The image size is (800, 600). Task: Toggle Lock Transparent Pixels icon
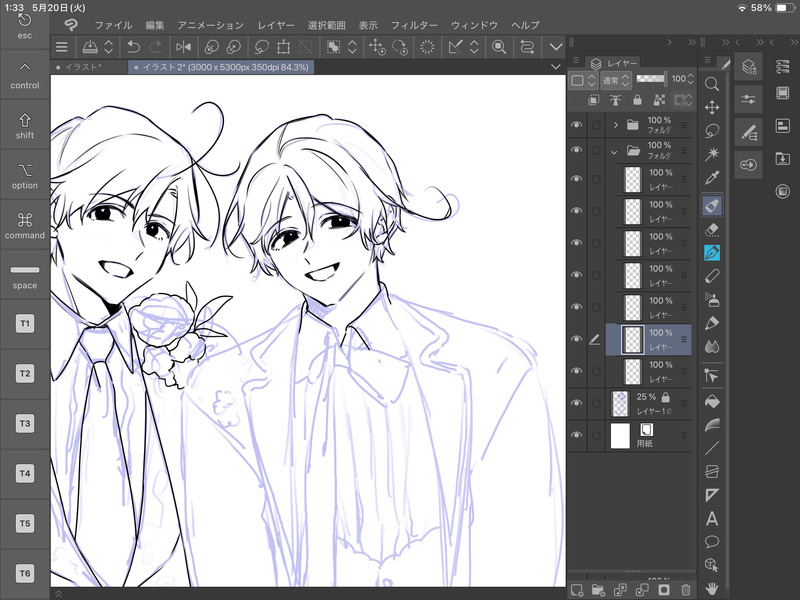click(659, 100)
